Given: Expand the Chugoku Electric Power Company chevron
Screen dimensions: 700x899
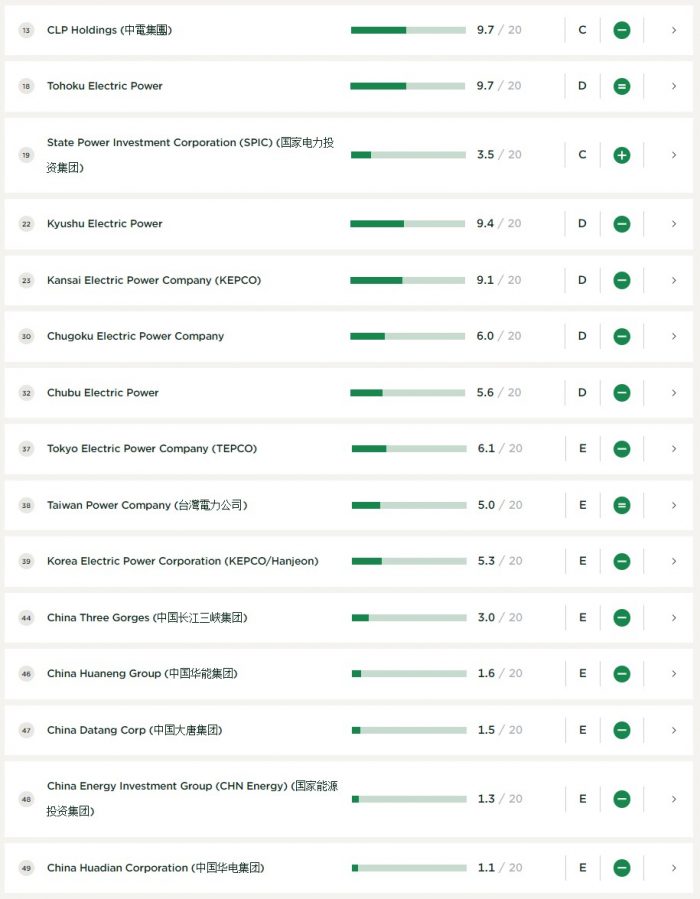Looking at the screenshot, I should pos(674,336).
